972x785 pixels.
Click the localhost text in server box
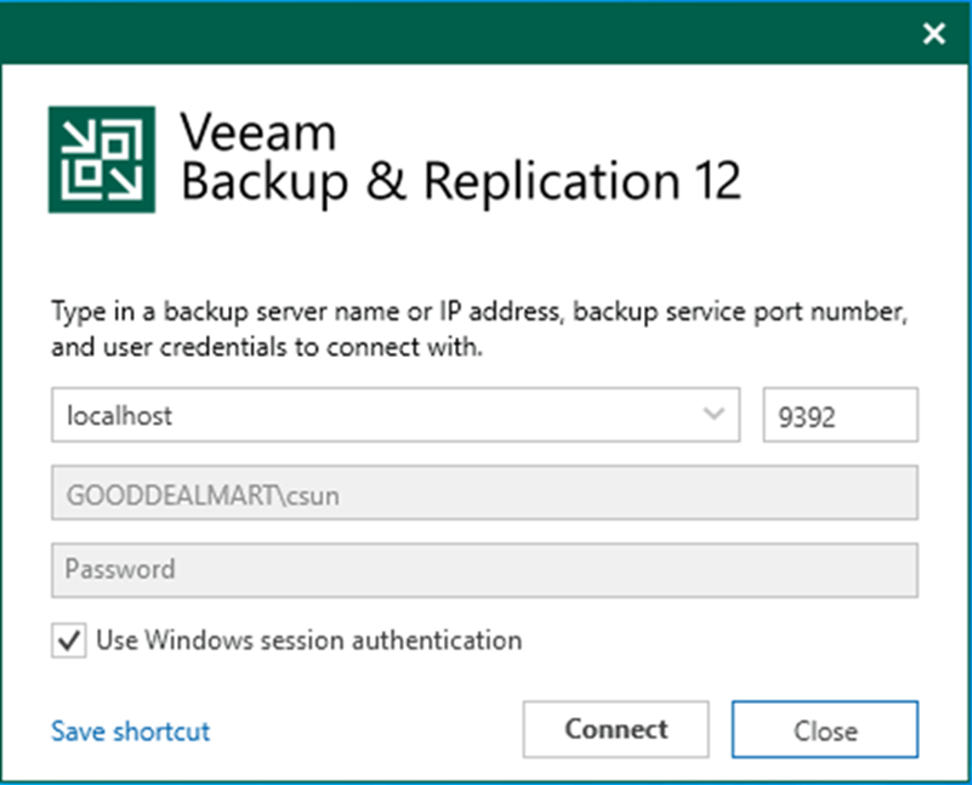(x=119, y=416)
